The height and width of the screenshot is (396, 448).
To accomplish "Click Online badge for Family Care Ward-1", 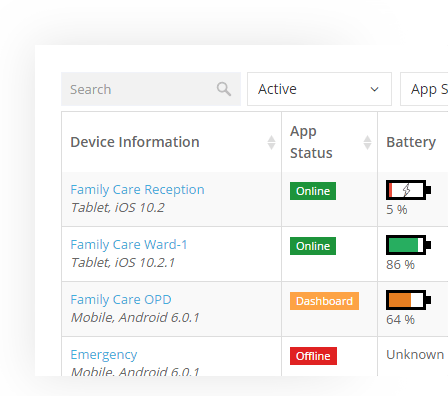I will click(x=313, y=246).
